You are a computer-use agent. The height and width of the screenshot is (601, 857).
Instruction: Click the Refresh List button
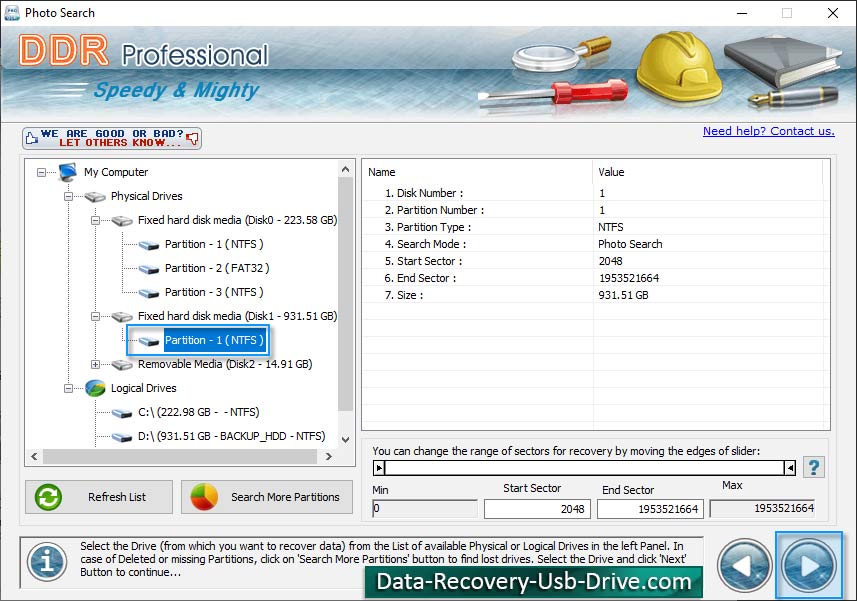(99, 497)
